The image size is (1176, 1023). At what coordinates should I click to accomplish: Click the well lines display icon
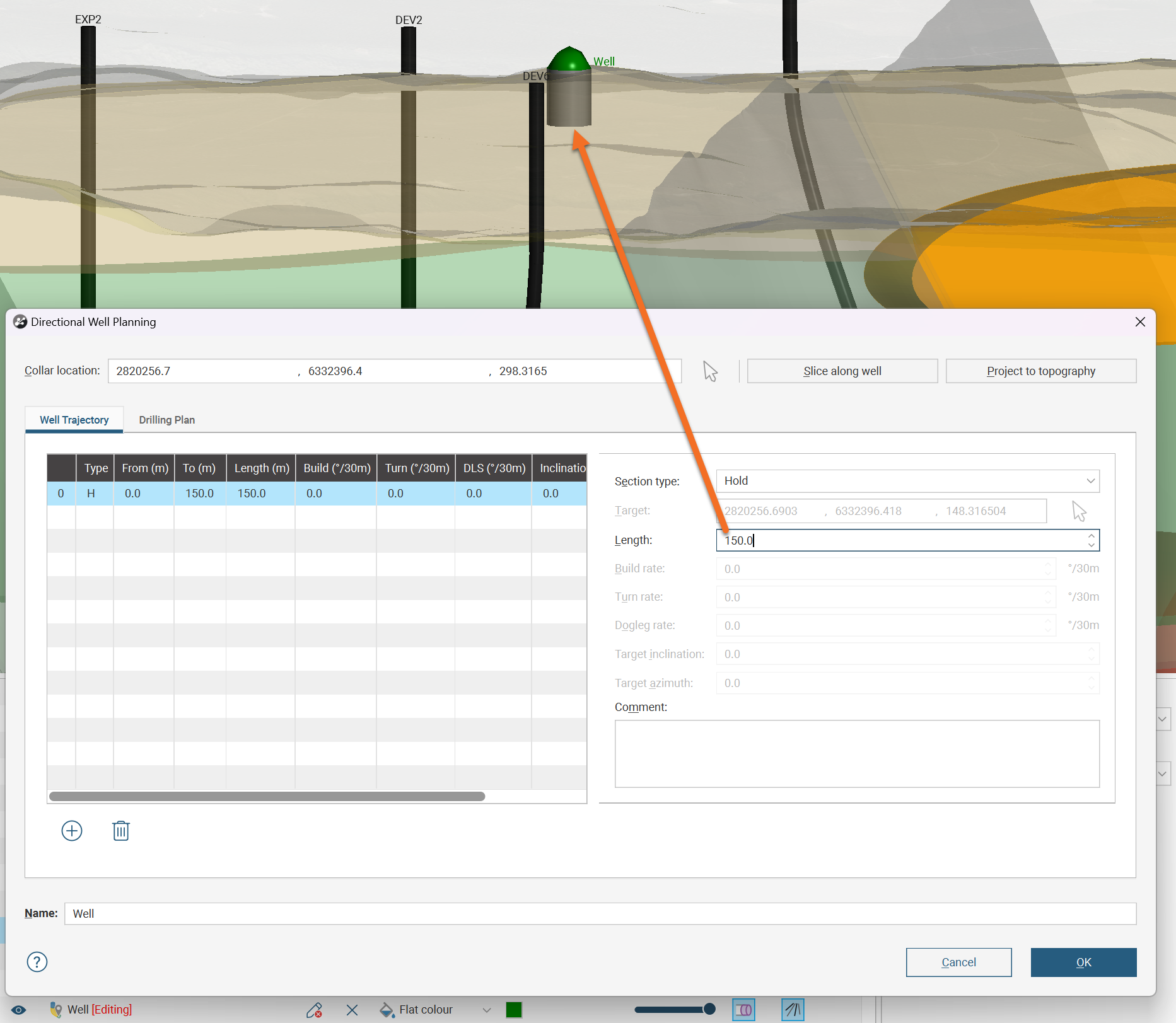[793, 1010]
